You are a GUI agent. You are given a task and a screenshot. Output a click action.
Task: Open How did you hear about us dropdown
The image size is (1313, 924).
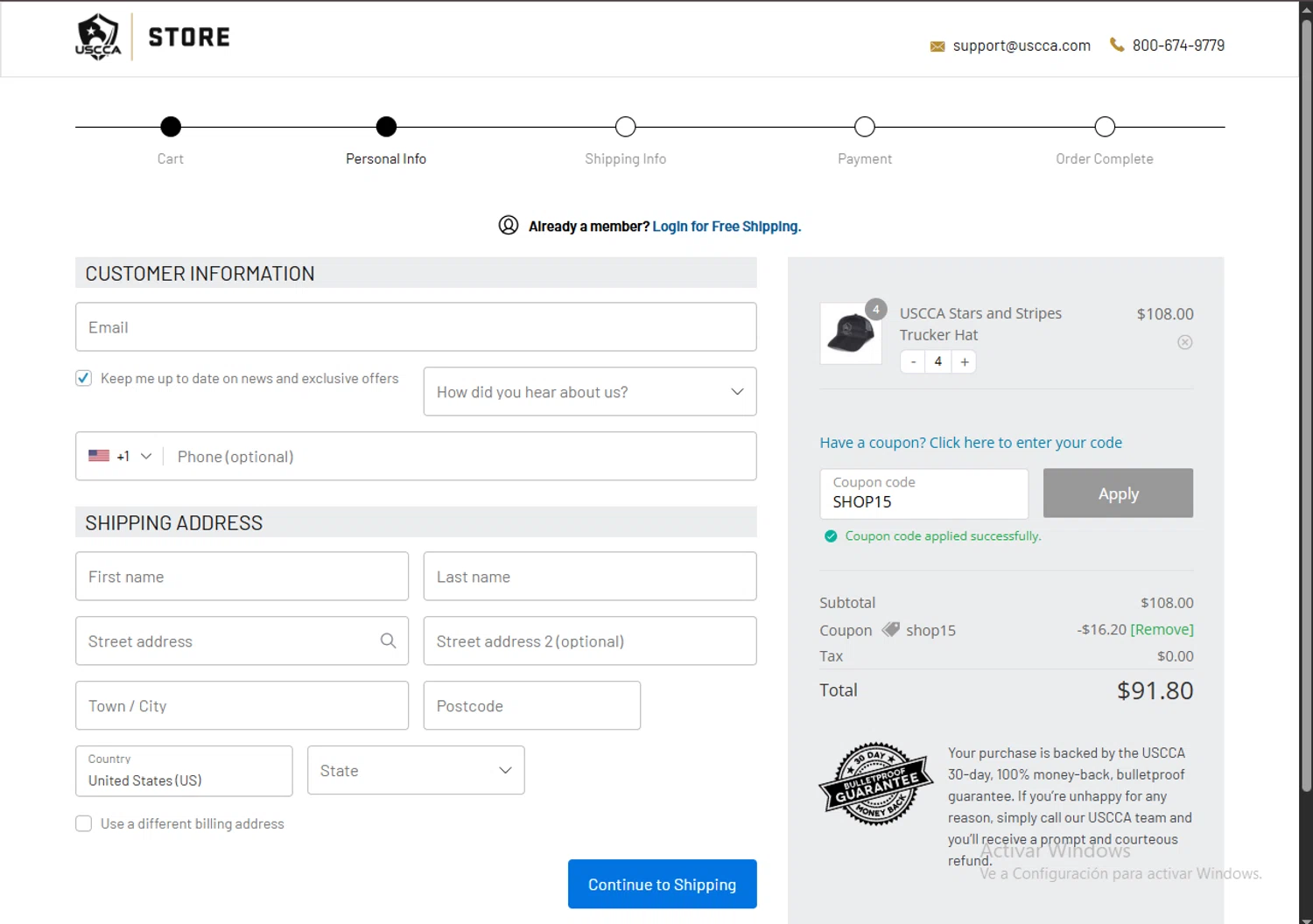click(x=590, y=391)
